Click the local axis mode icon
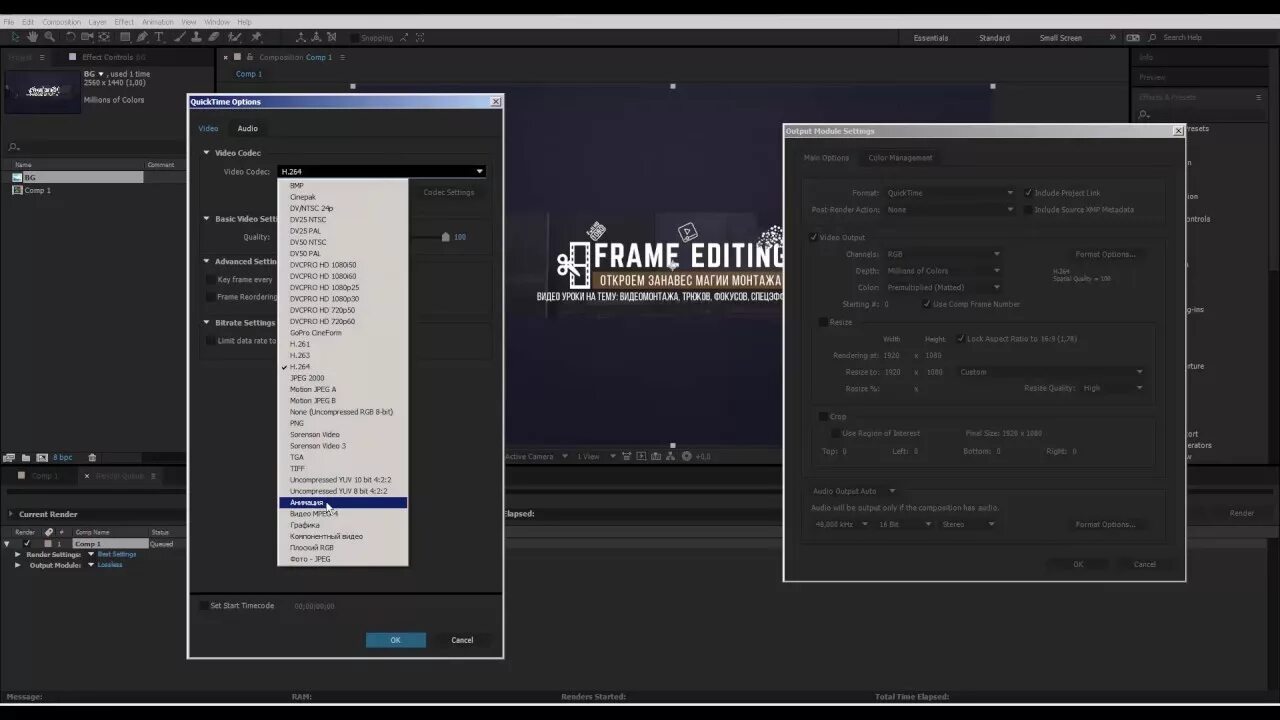The height and width of the screenshot is (720, 1280). click(x=301, y=37)
